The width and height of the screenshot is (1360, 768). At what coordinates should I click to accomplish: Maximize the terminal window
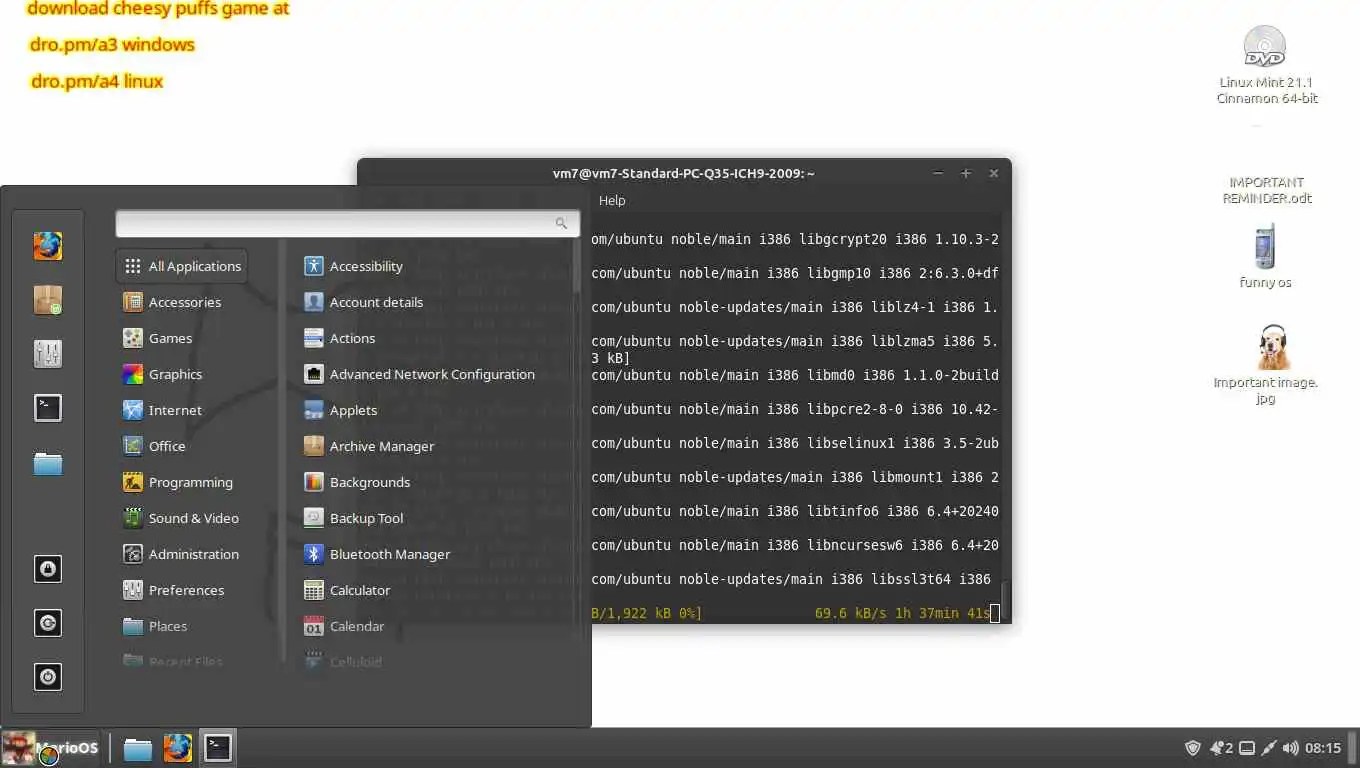pyautogui.click(x=966, y=173)
